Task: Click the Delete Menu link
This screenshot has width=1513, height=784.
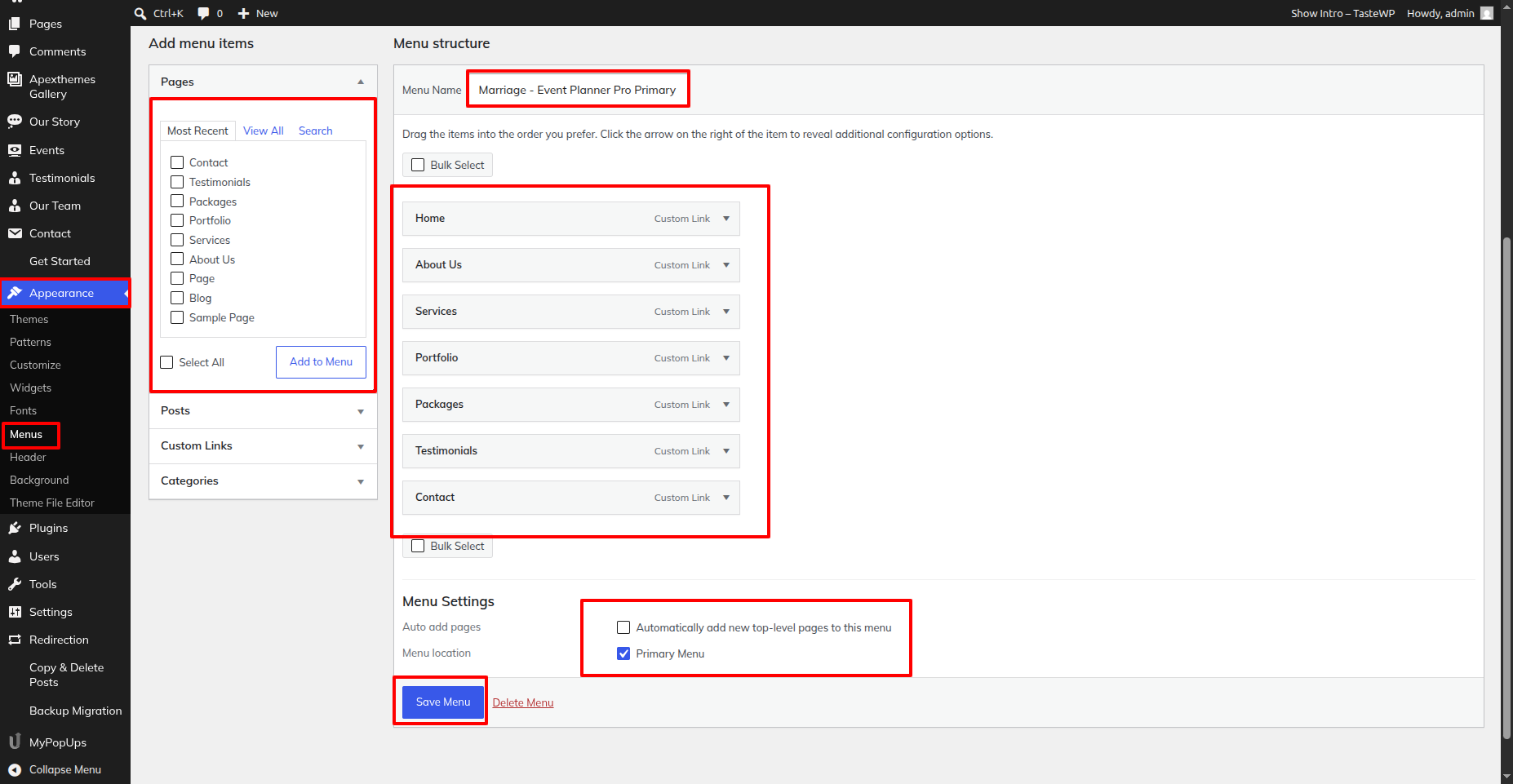Action: coord(523,702)
